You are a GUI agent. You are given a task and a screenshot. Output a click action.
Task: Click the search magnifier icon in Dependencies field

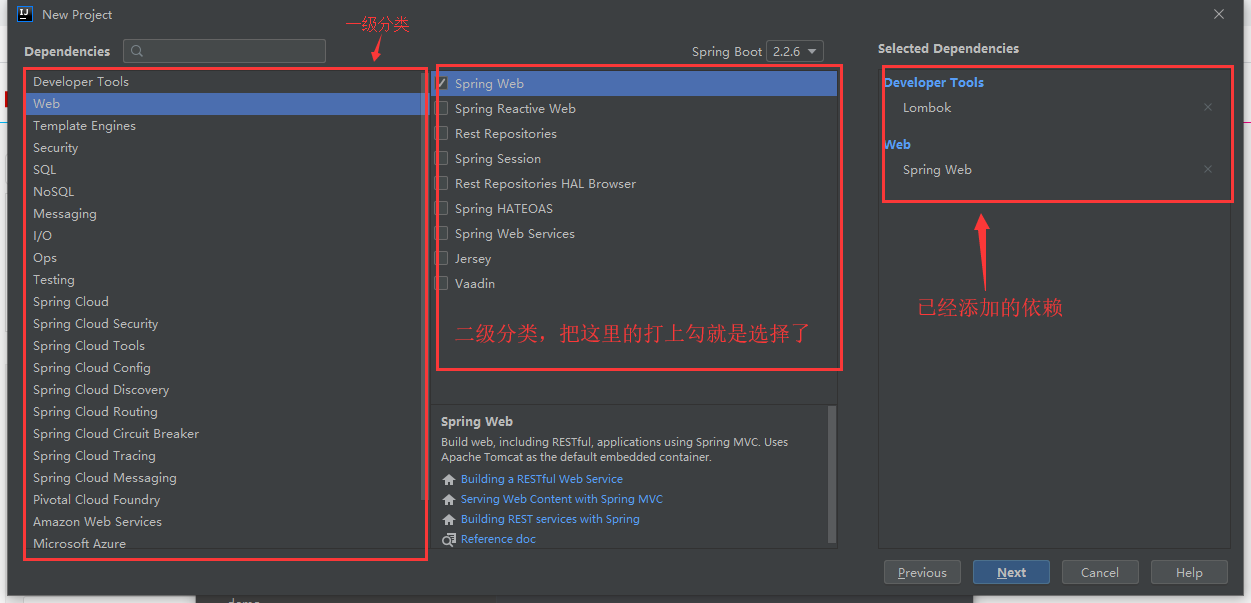tap(137, 51)
